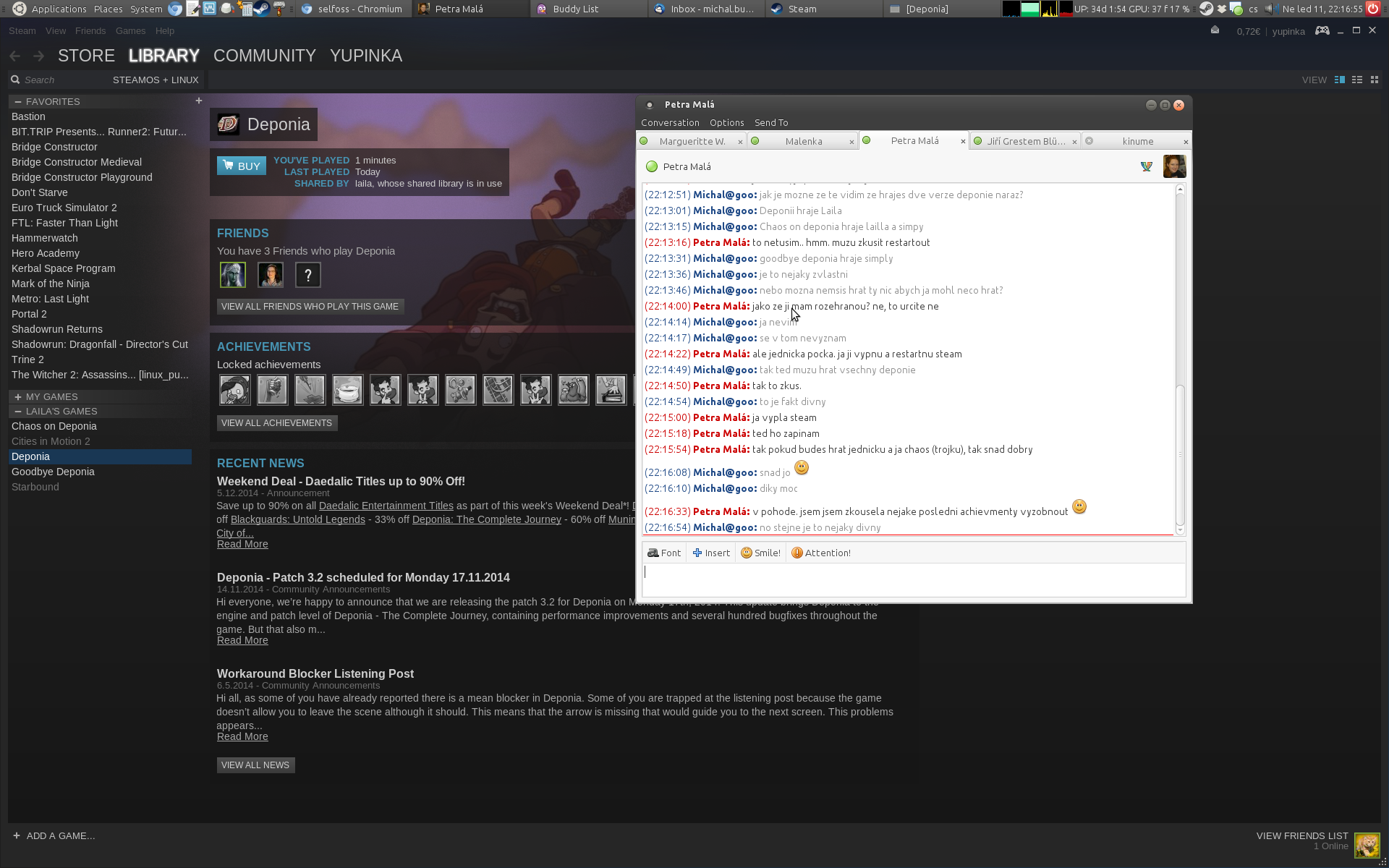1389x868 pixels.
Task: Open the yupinka account dropdown
Action: tap(1288, 31)
